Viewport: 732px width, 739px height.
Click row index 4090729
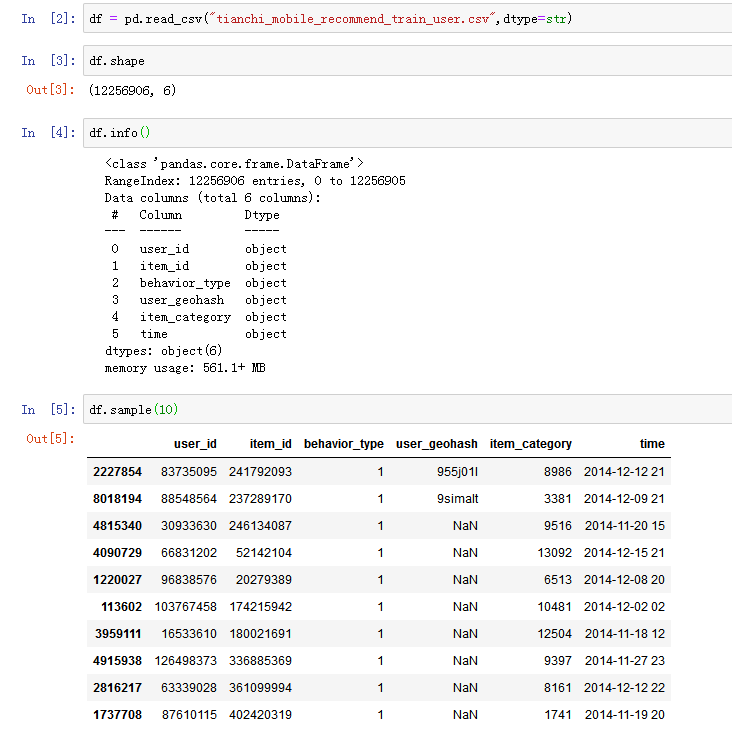pos(117,553)
